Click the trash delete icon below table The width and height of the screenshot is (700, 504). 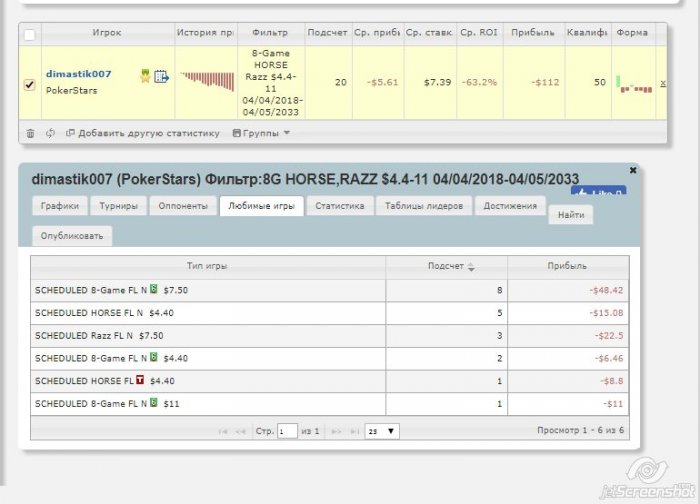pyautogui.click(x=30, y=133)
